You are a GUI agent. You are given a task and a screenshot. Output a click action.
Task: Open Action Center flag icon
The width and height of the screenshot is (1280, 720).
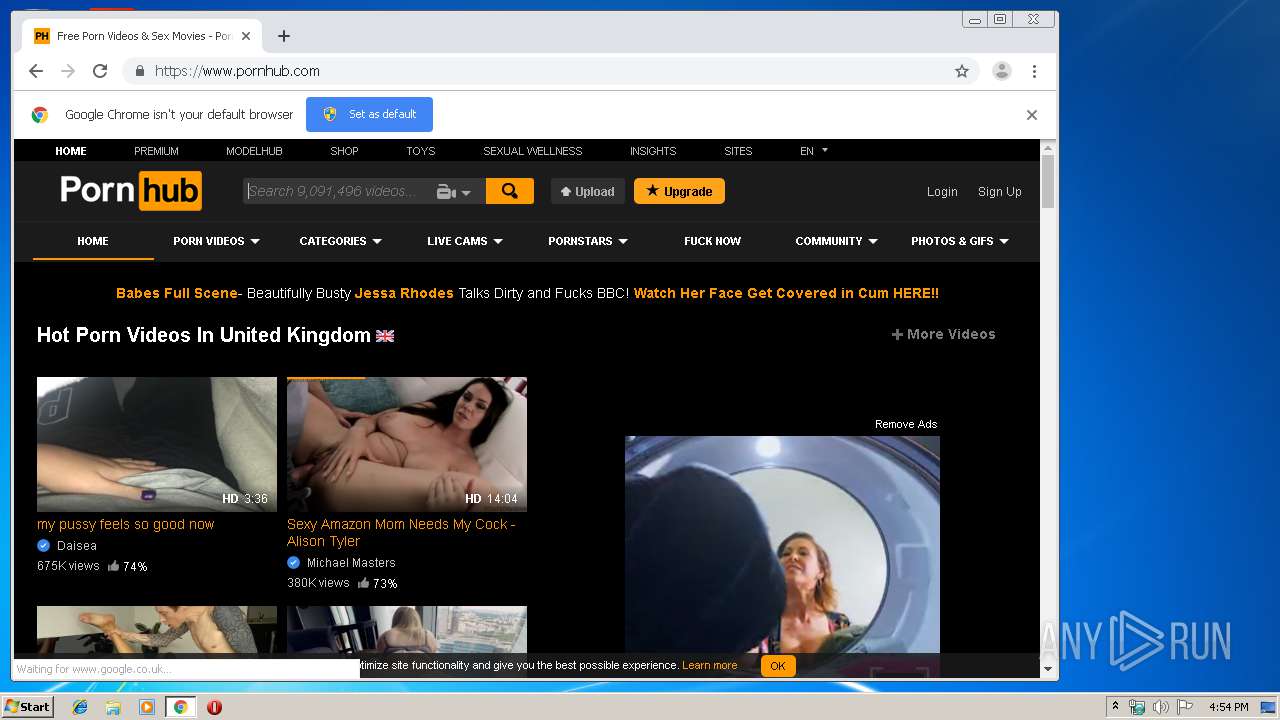tap(1185, 707)
